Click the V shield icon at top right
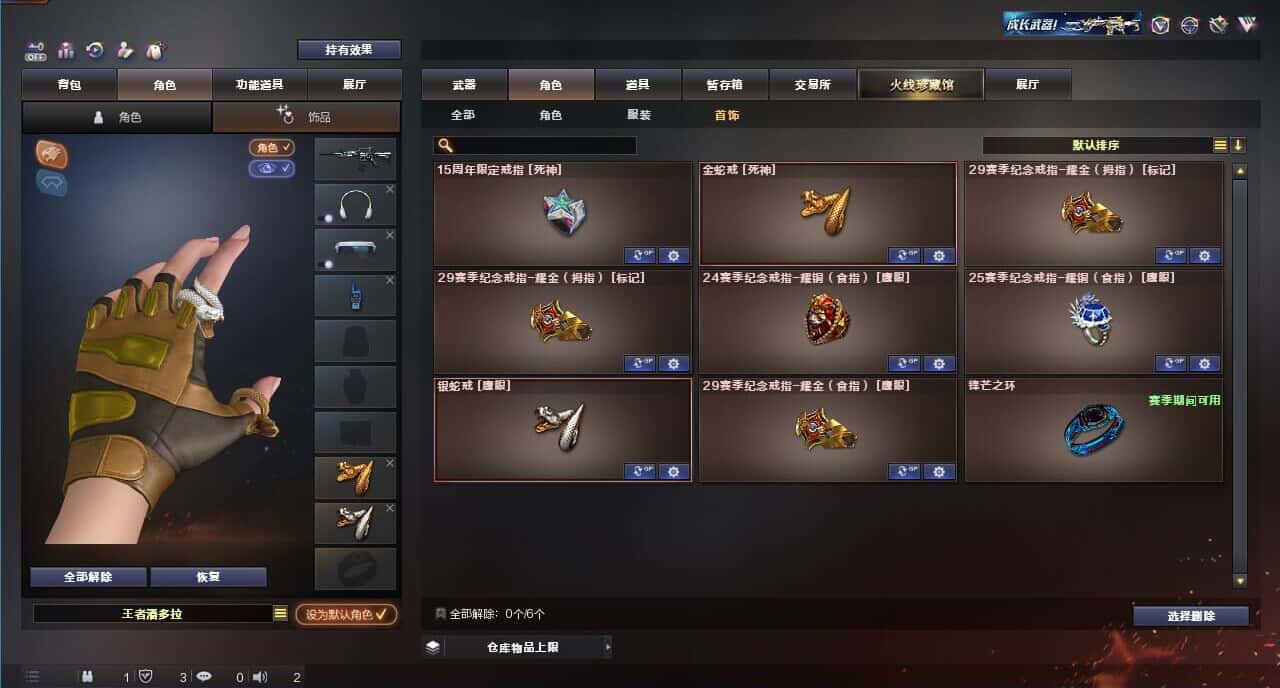Image resolution: width=1280 pixels, height=688 pixels. 1160,25
